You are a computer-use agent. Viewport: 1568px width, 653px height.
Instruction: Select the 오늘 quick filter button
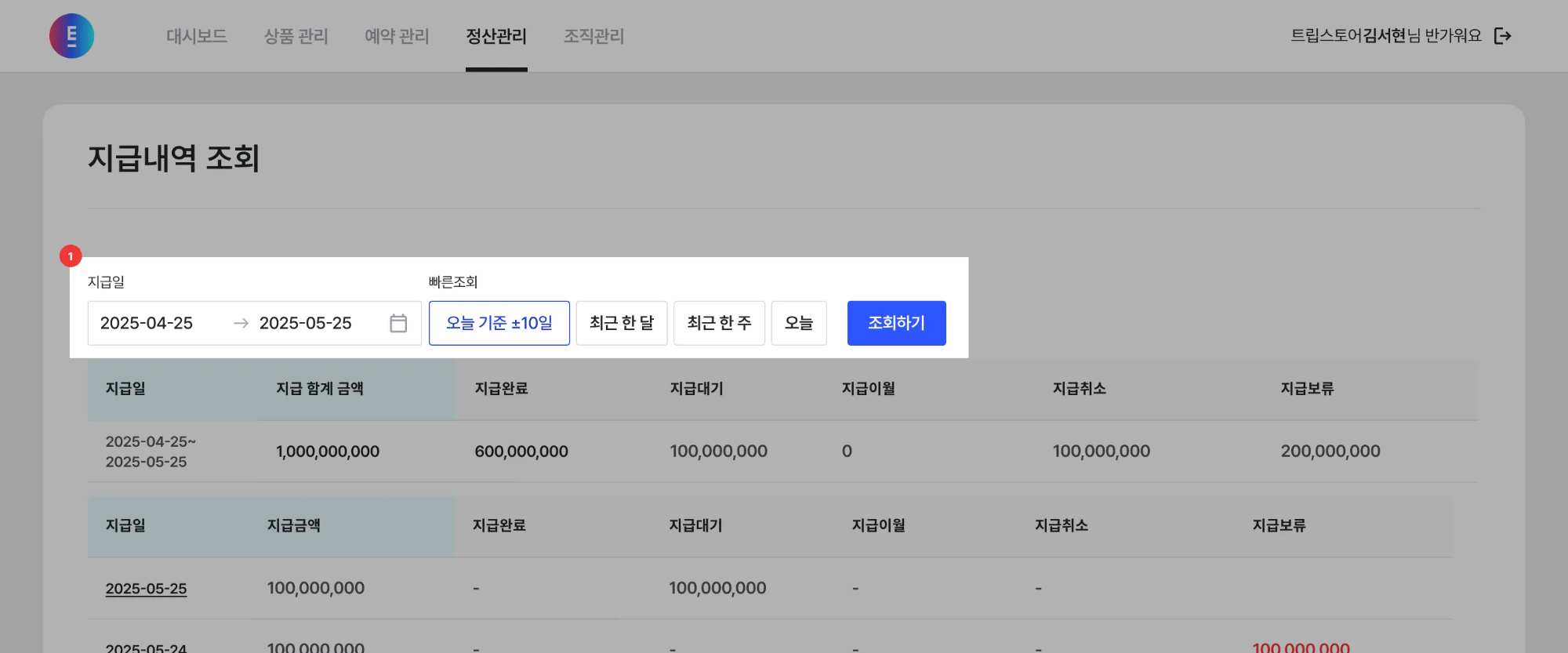(799, 323)
